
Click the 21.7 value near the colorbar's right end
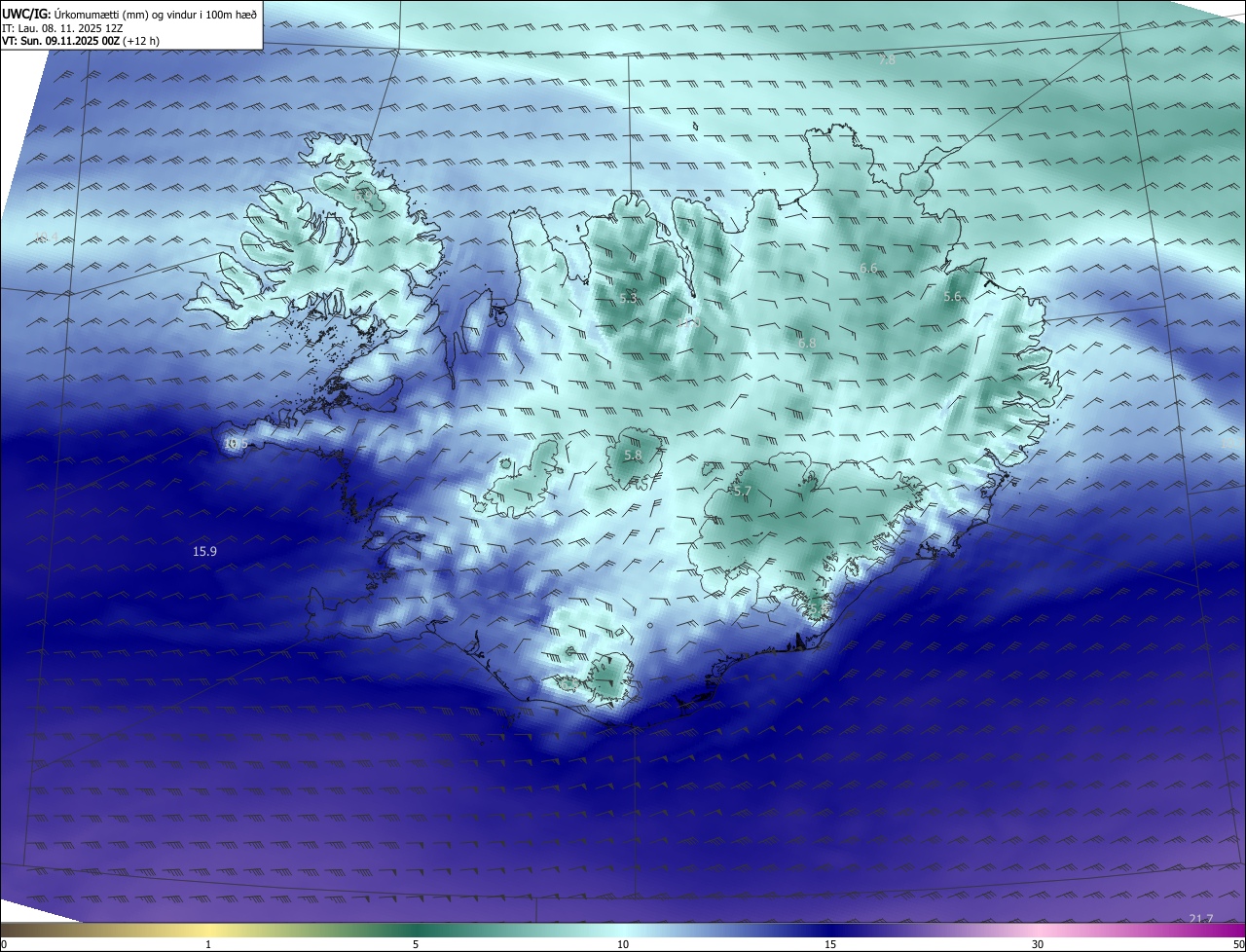pos(1201,919)
